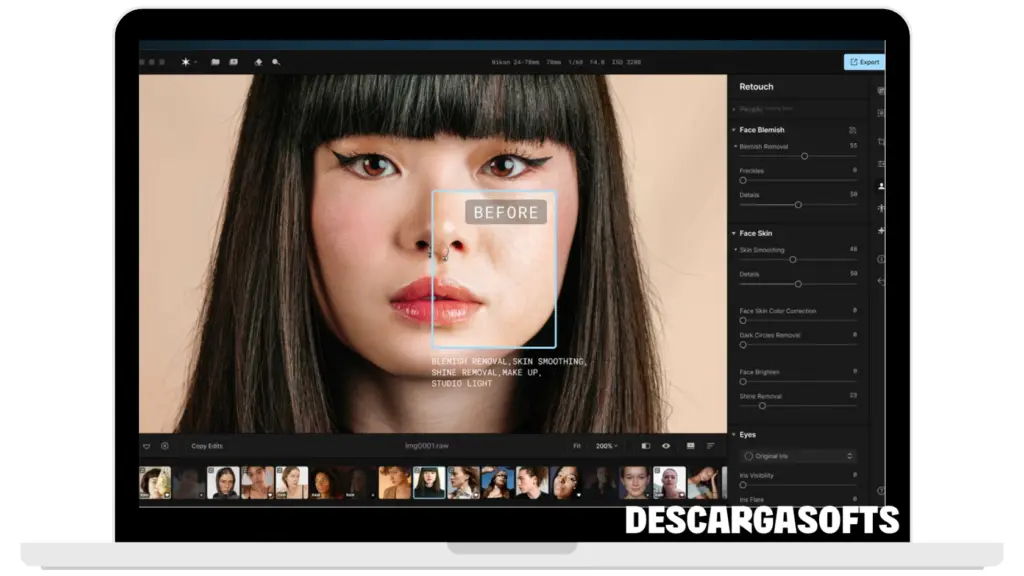Open the portrait retouch person icon in sidebar
Viewport: 1024px width, 576px height.
(881, 186)
